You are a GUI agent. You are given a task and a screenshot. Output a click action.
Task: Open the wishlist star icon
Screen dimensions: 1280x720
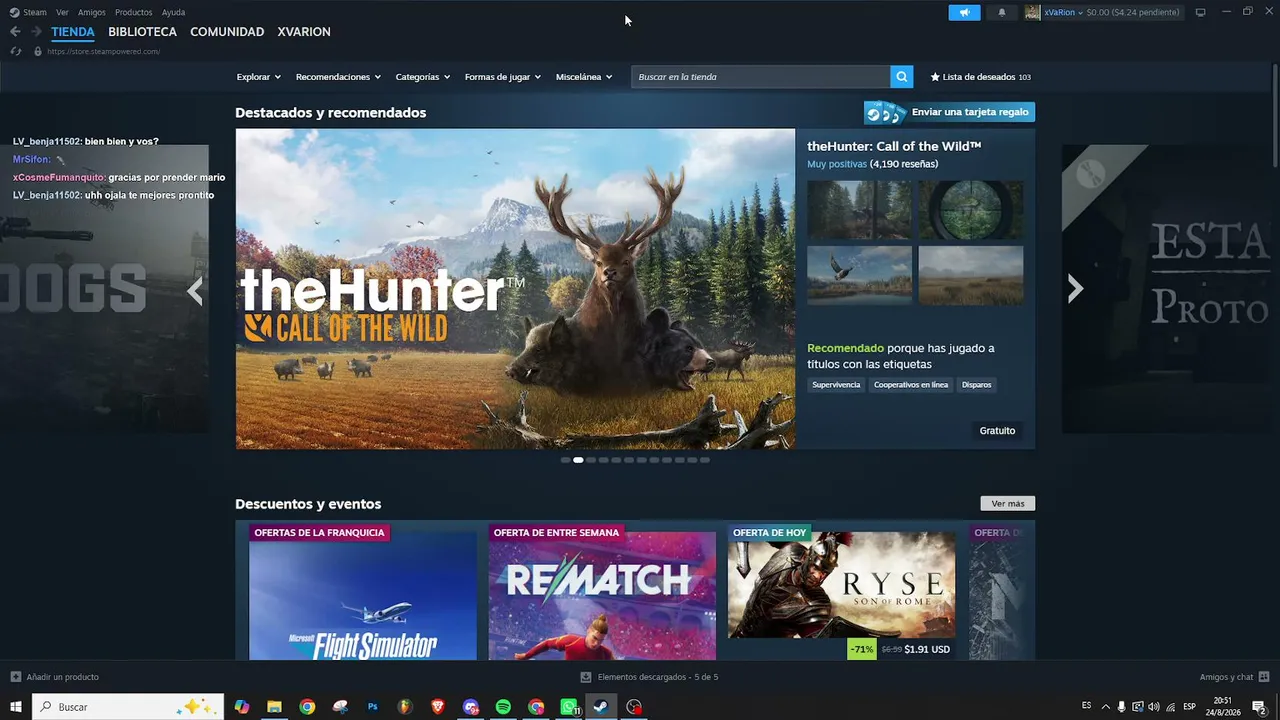935,77
